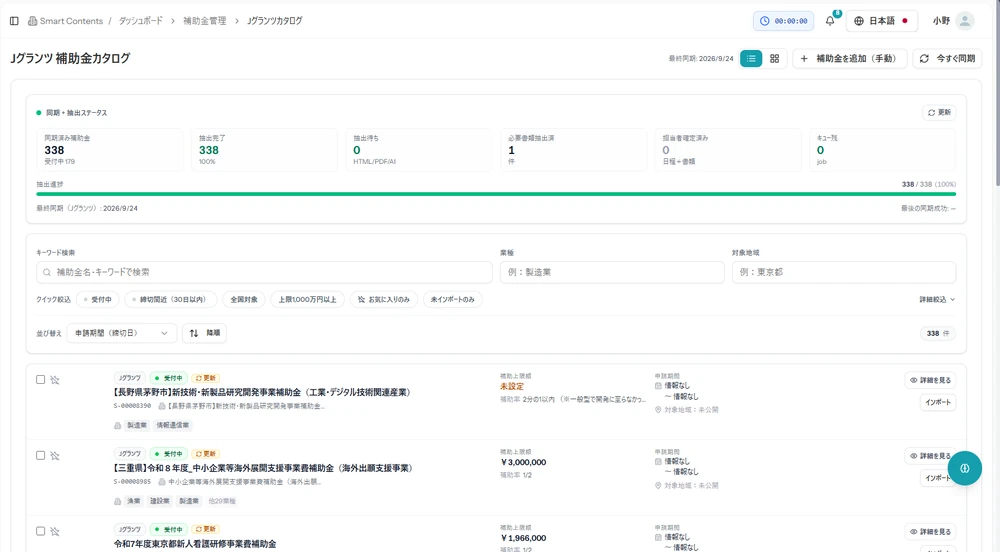1000x552 pixels.
Task: Click the 338 件 result count badge
Action: (938, 333)
